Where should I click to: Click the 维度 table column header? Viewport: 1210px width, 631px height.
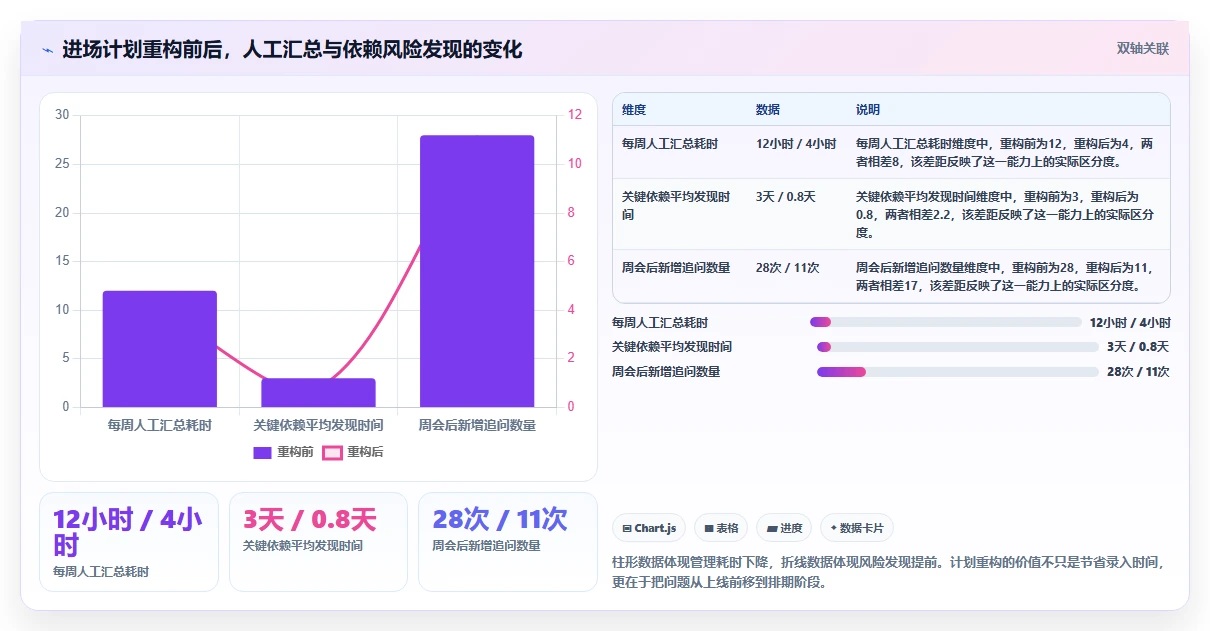[634, 110]
